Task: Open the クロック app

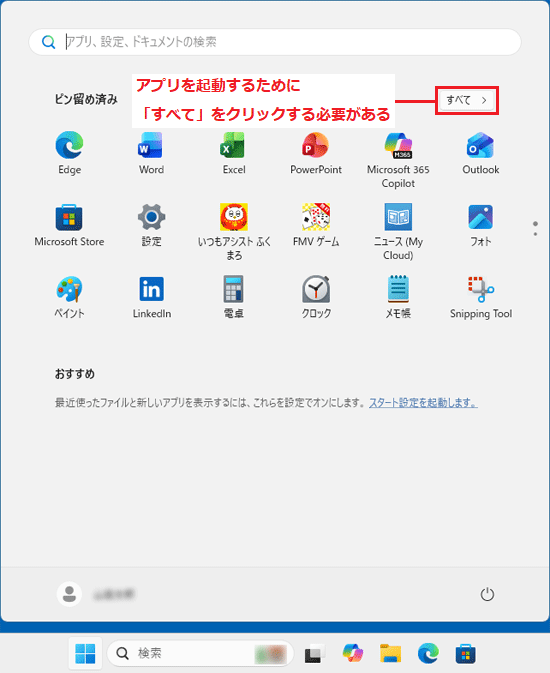Action: 316,297
